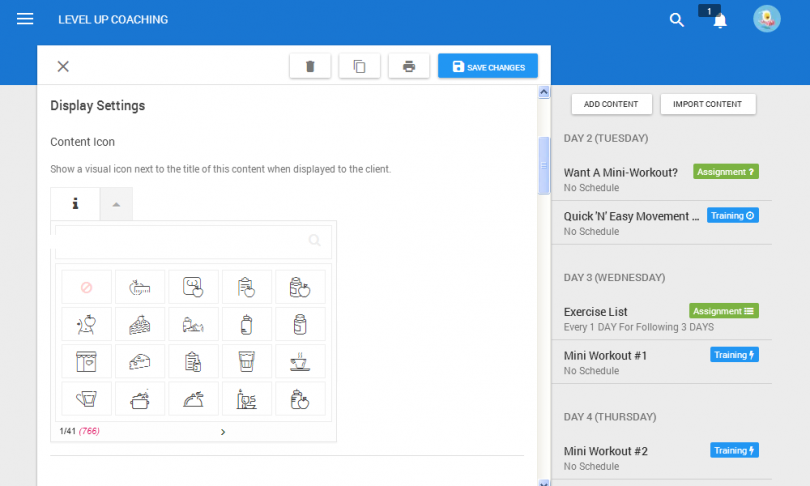Click the Training badge on Mini Workout #1
Image resolution: width=810 pixels, height=486 pixels.
(x=734, y=355)
